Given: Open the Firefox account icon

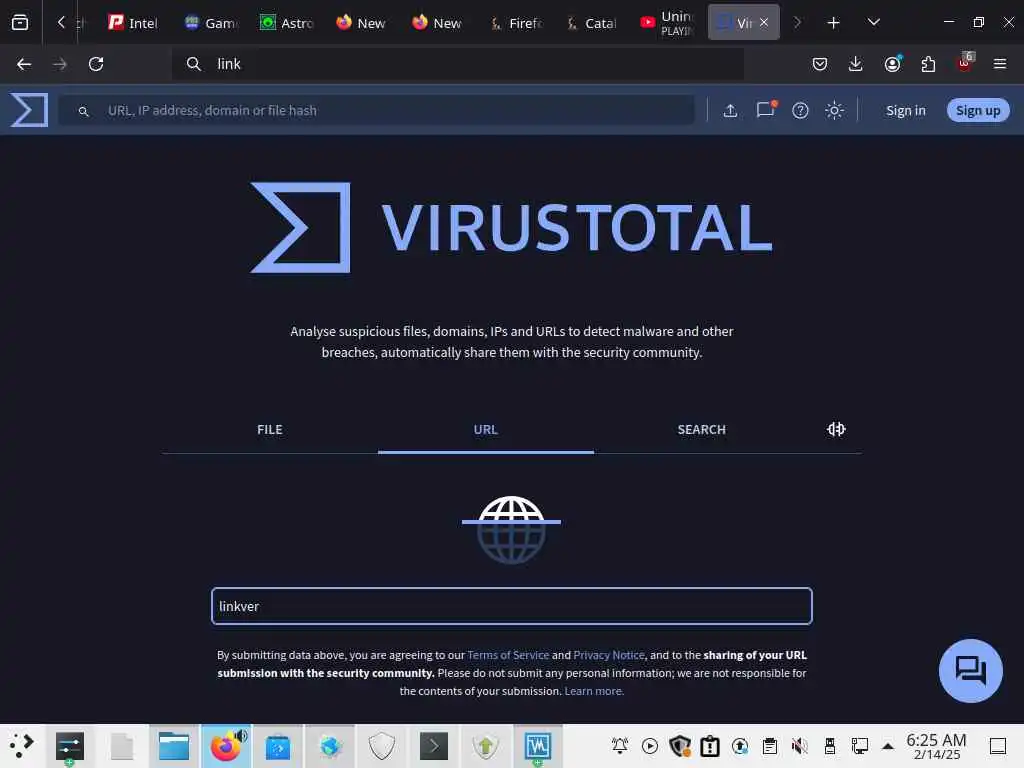Looking at the screenshot, I should 892,64.
